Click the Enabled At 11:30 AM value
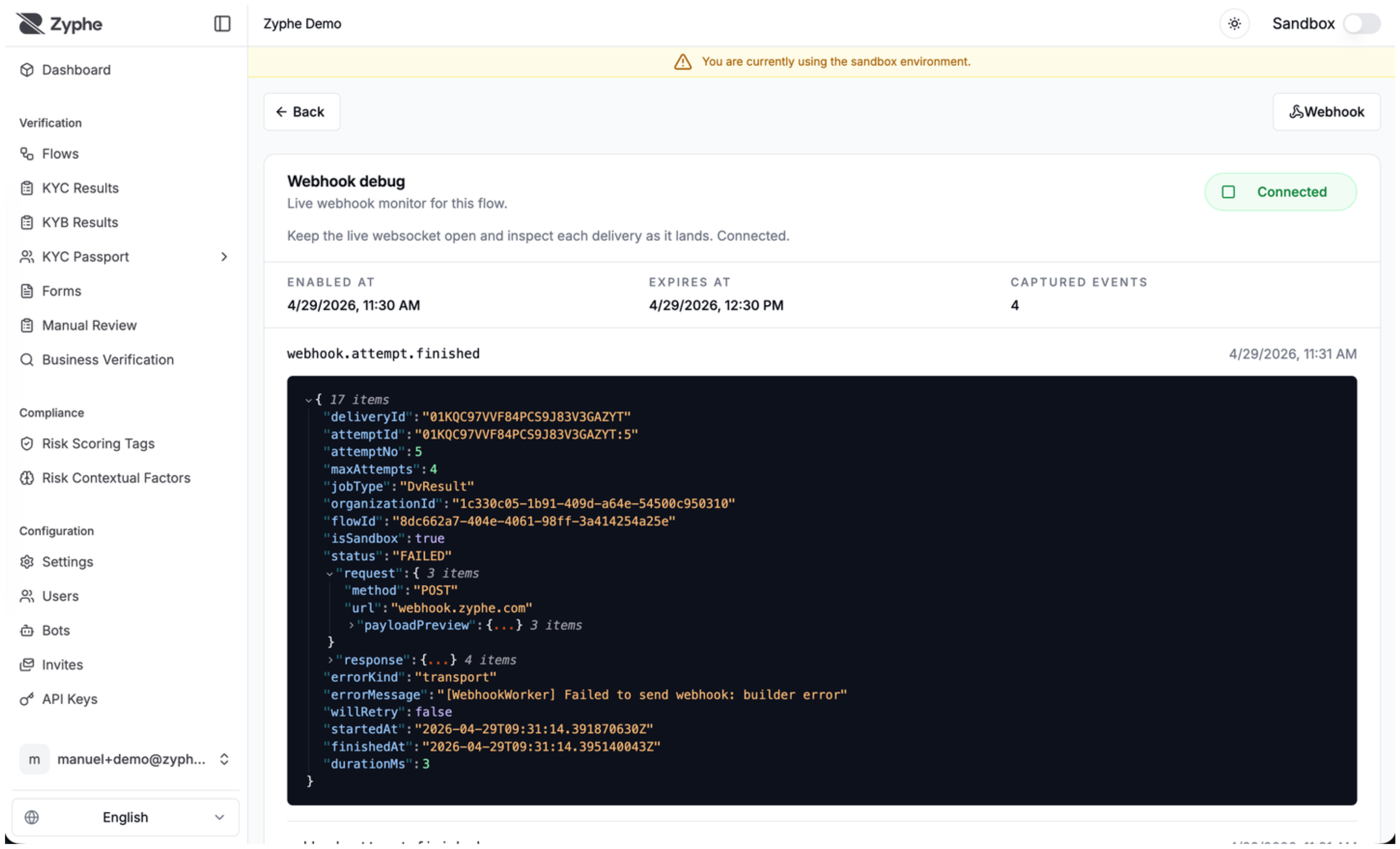The height and width of the screenshot is (849, 1400). pyautogui.click(x=354, y=306)
